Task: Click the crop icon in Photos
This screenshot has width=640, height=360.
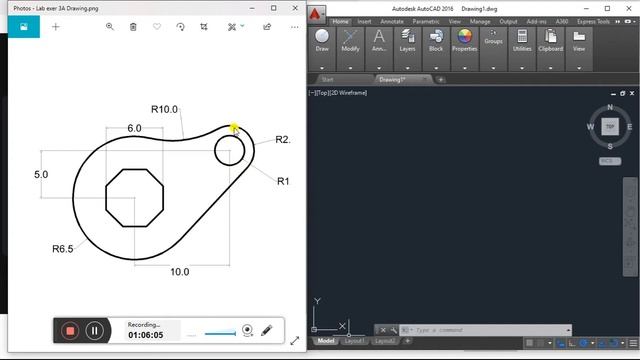Action: tap(204, 27)
